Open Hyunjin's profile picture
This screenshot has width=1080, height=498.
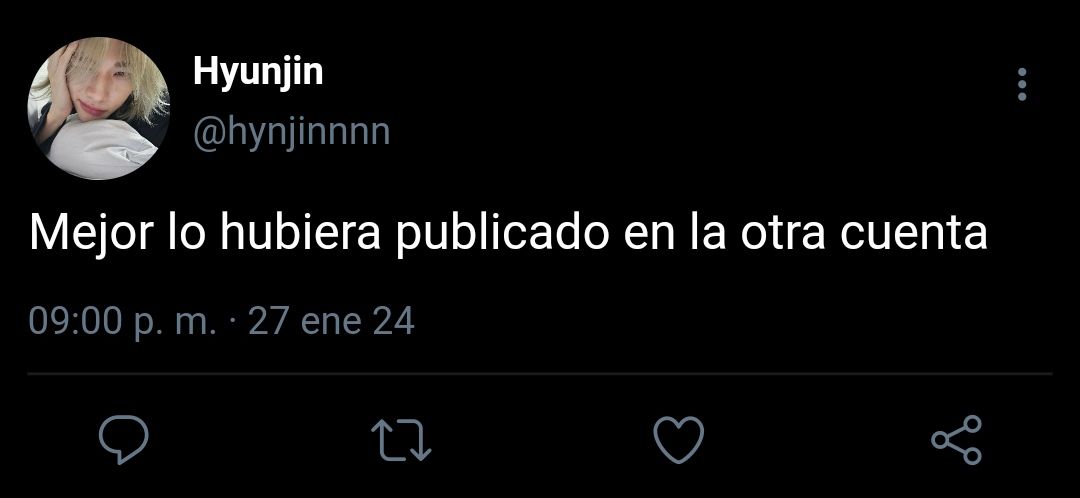[x=98, y=108]
